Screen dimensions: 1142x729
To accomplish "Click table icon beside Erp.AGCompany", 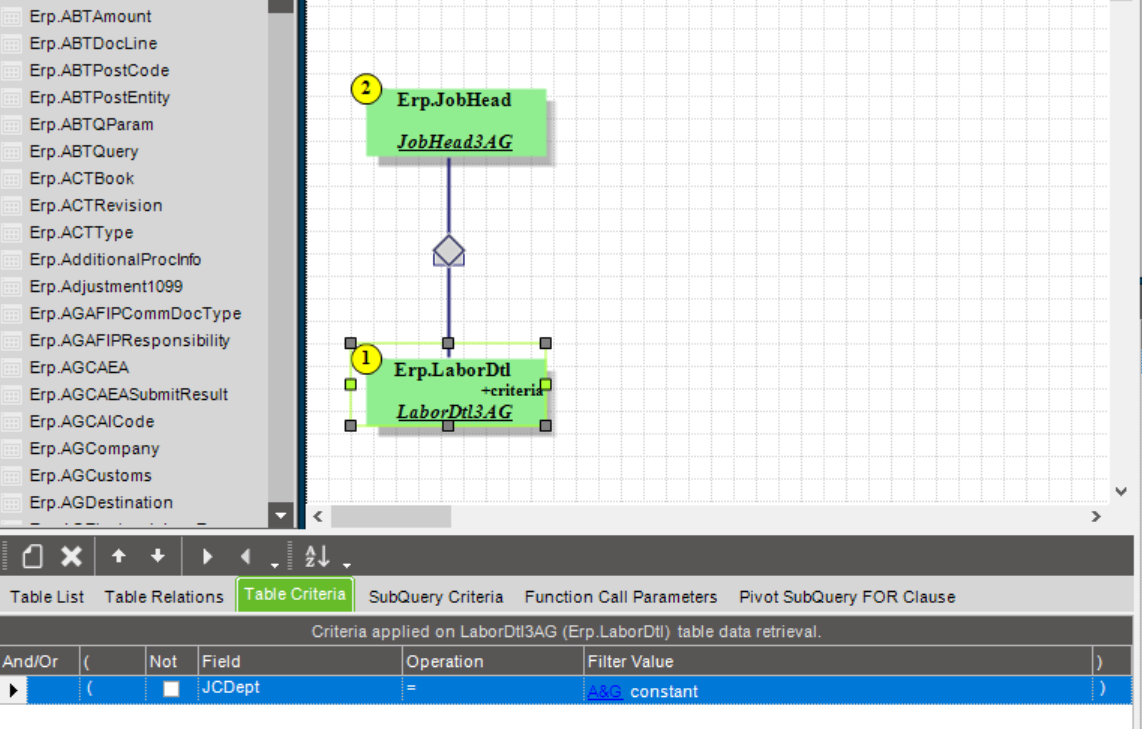I will [11, 449].
